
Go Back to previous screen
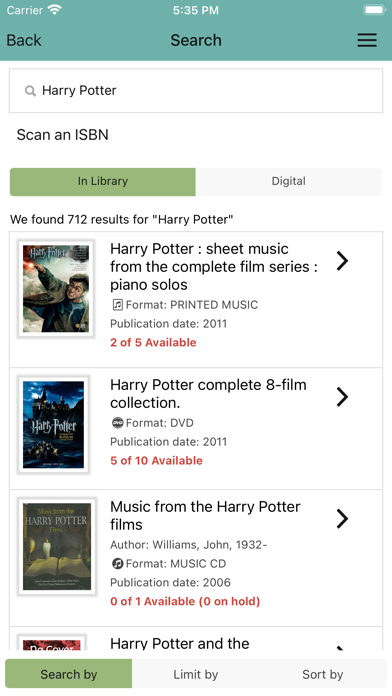(24, 40)
